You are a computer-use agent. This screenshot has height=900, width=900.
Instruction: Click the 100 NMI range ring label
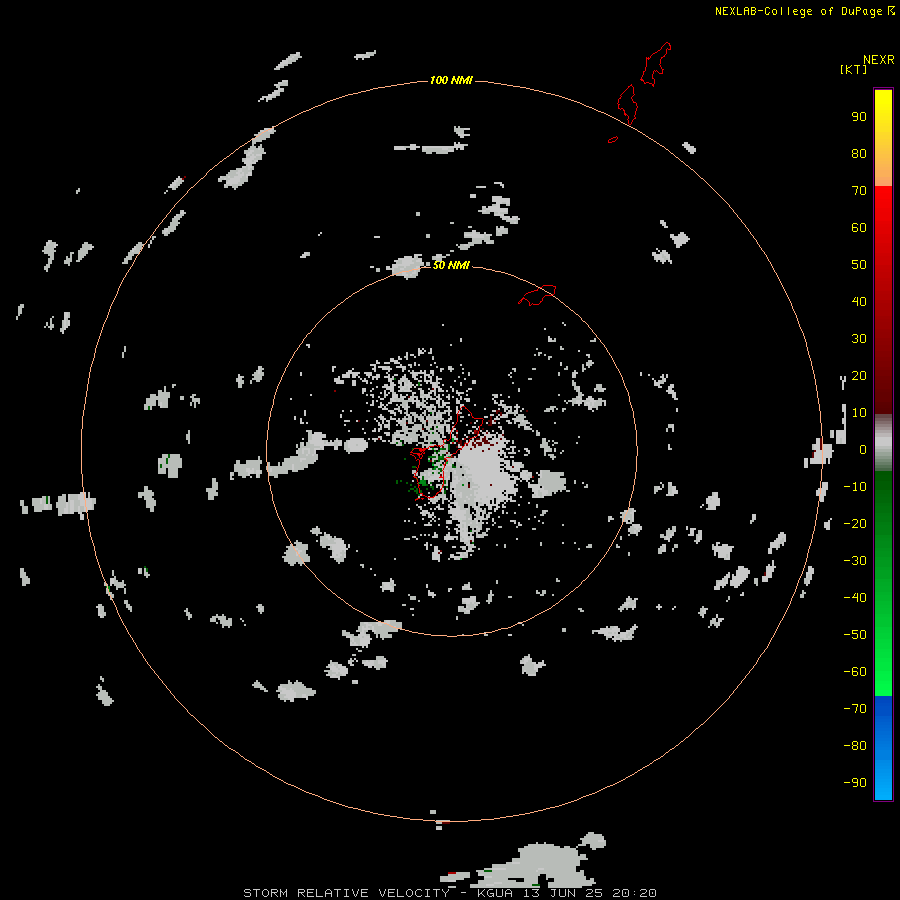pyautogui.click(x=451, y=80)
